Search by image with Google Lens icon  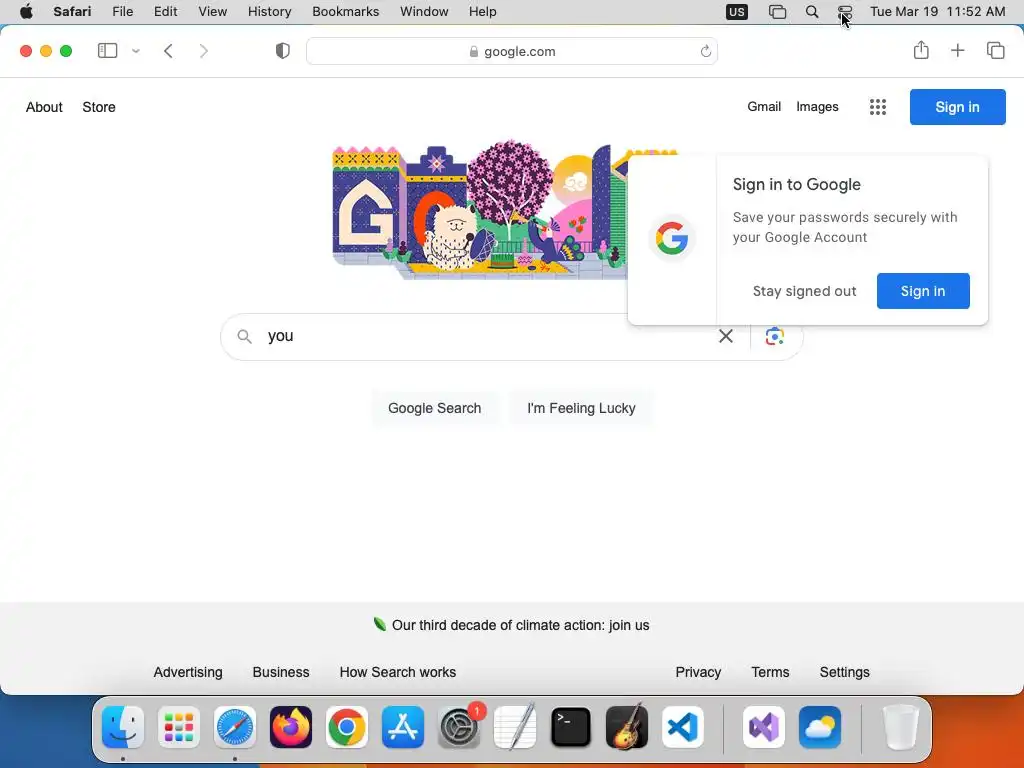(x=775, y=336)
